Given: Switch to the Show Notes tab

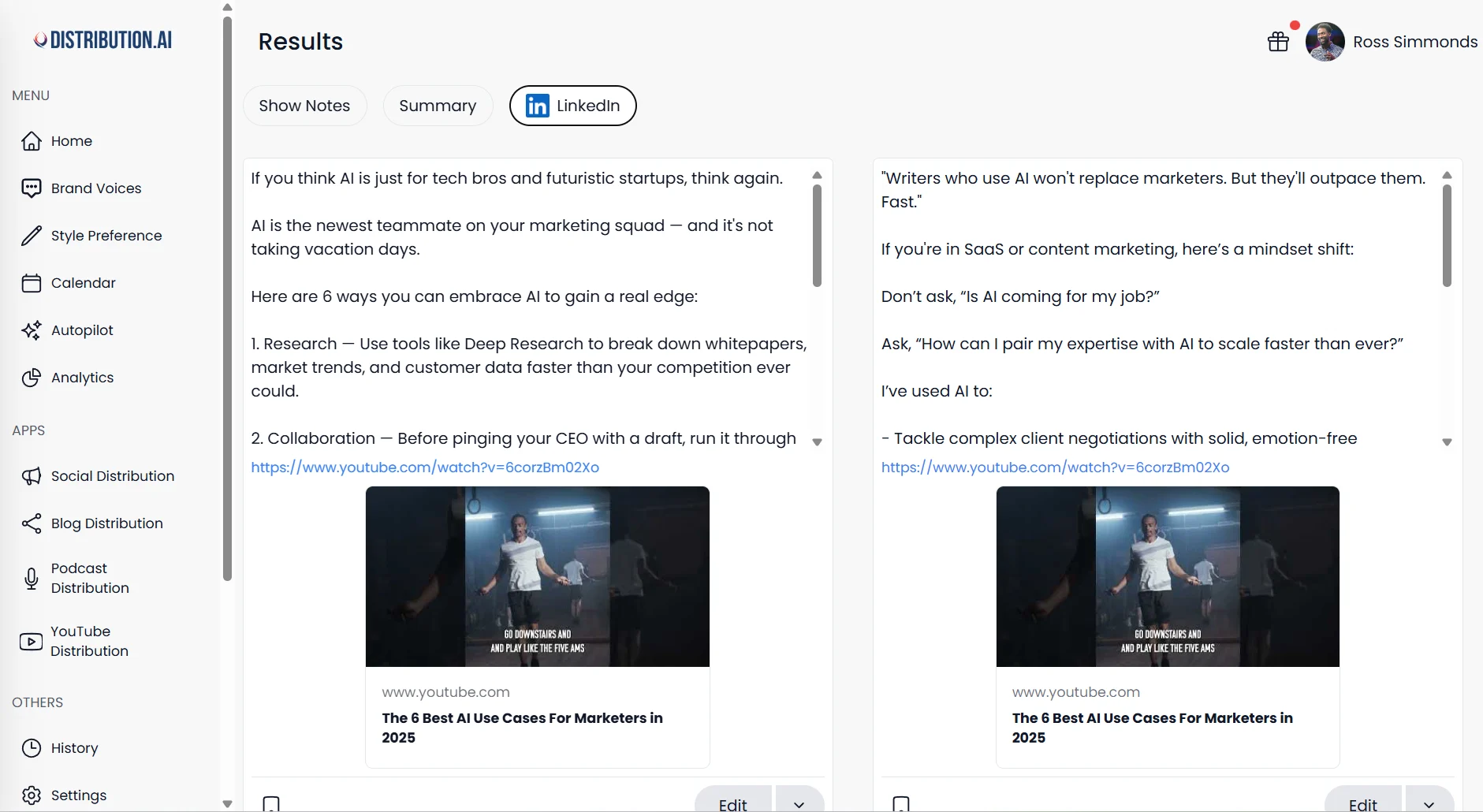Looking at the screenshot, I should pyautogui.click(x=304, y=105).
